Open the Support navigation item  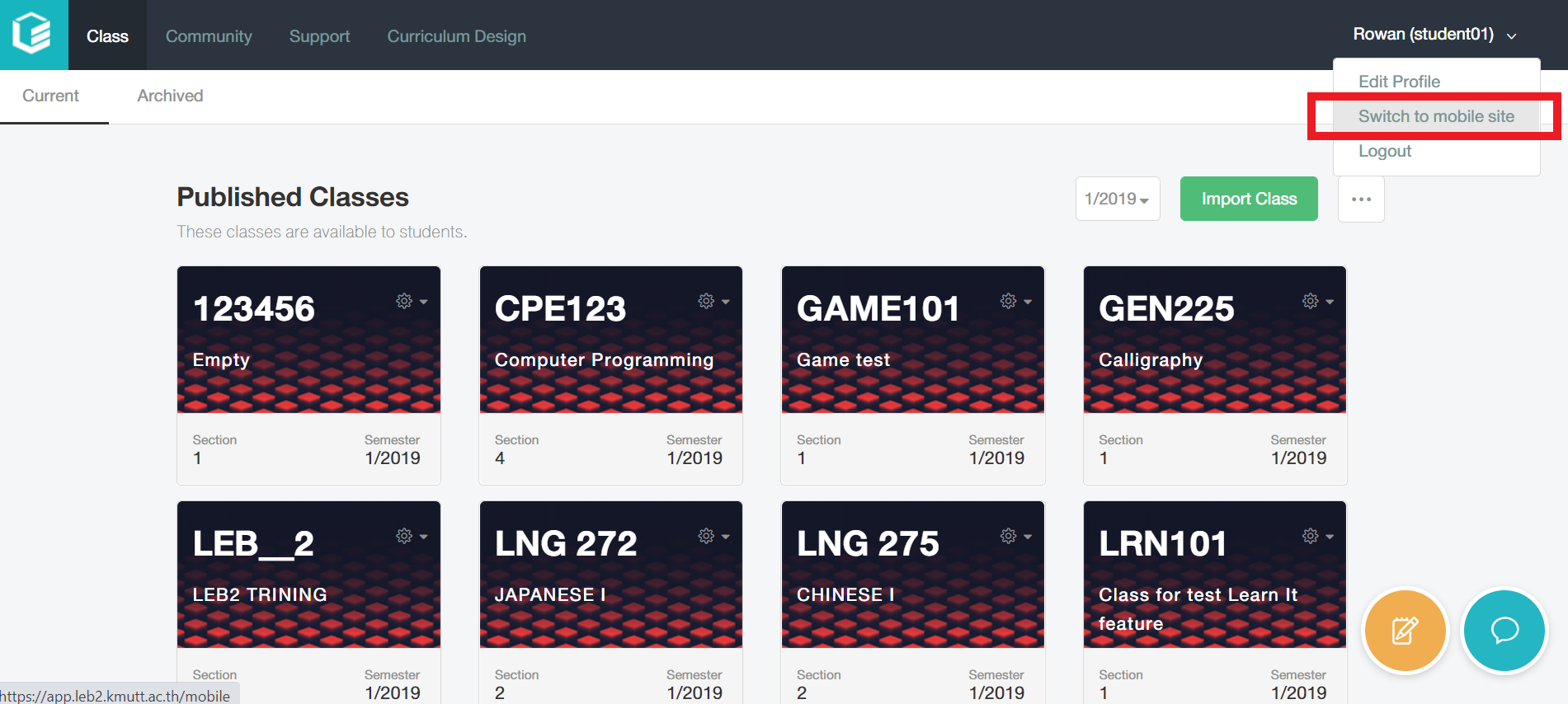319,36
